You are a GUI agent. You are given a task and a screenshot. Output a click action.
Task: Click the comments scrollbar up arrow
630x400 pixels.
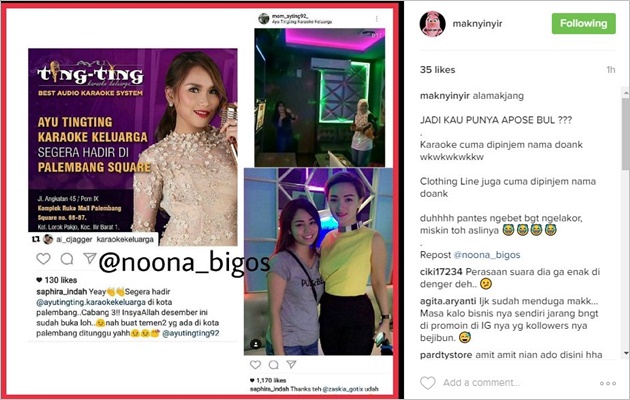point(626,93)
